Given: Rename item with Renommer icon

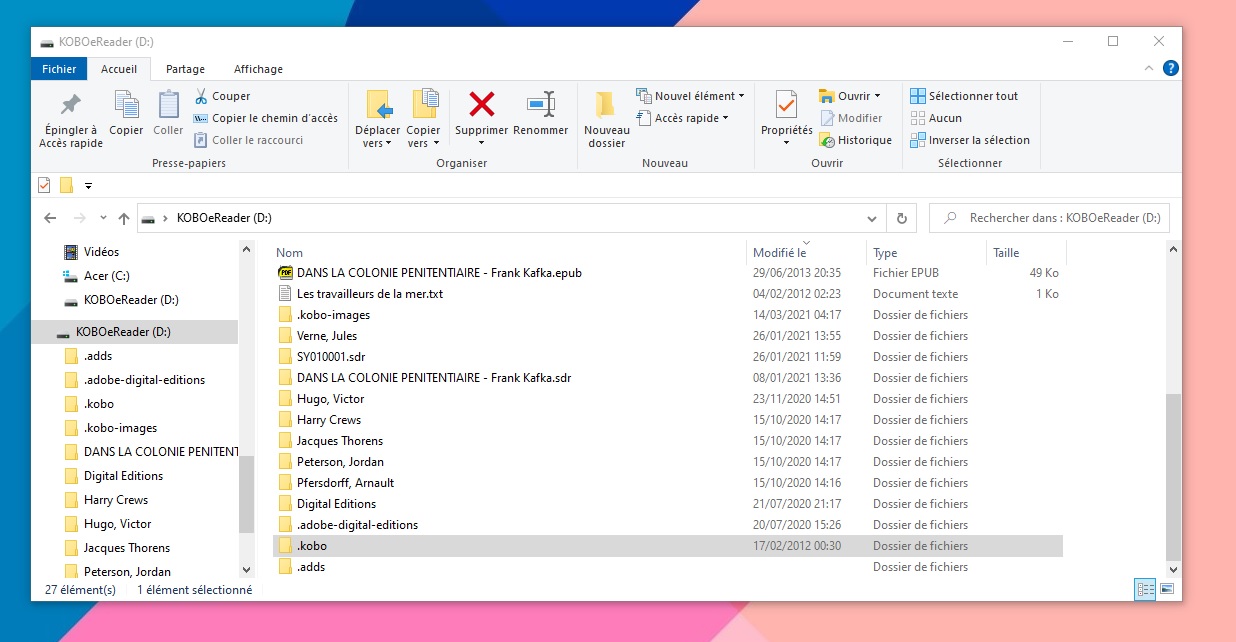Looking at the screenshot, I should [541, 114].
